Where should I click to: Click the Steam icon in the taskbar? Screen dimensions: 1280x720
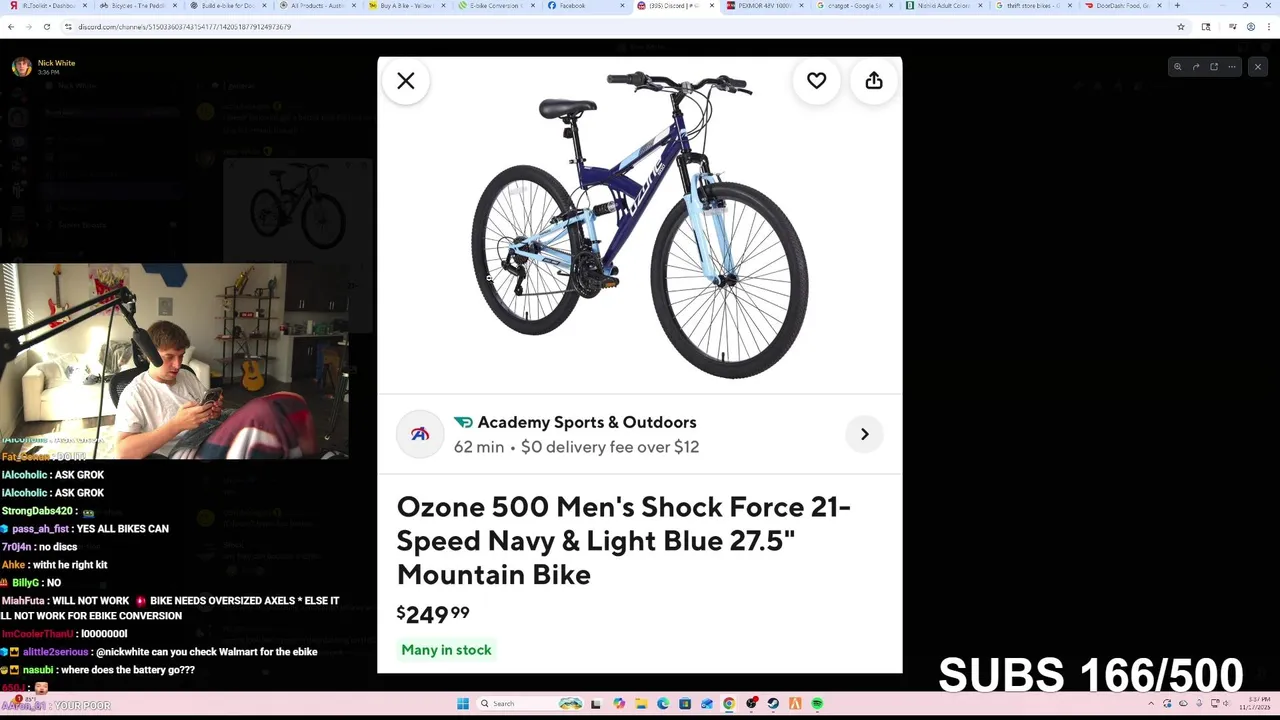pyautogui.click(x=773, y=704)
